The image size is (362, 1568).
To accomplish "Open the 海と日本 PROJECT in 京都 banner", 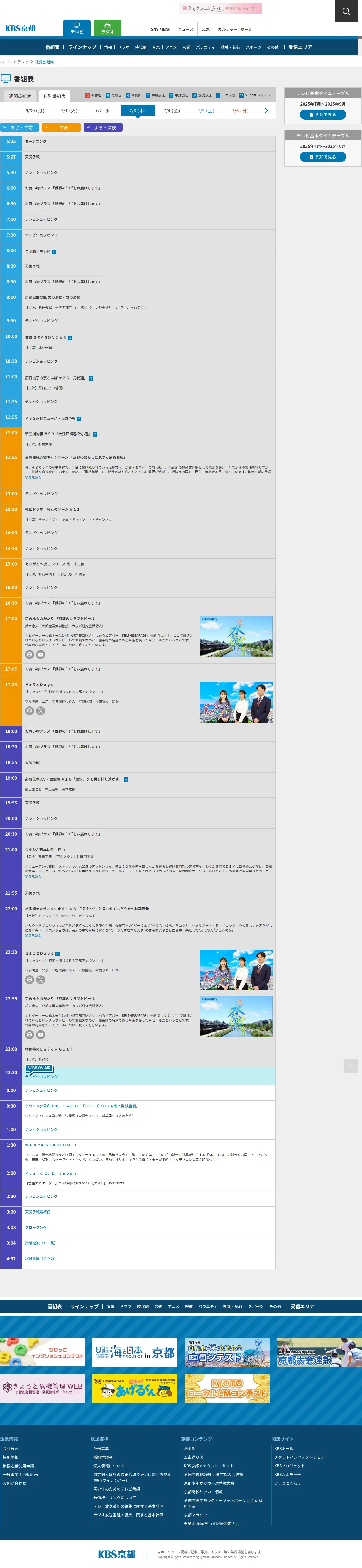I will (134, 1352).
